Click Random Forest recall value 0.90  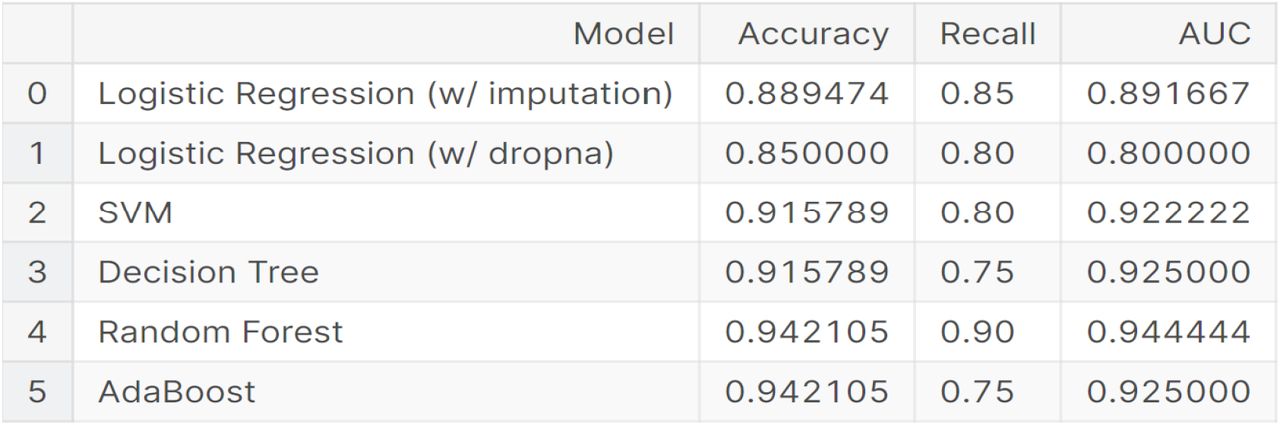tap(977, 332)
